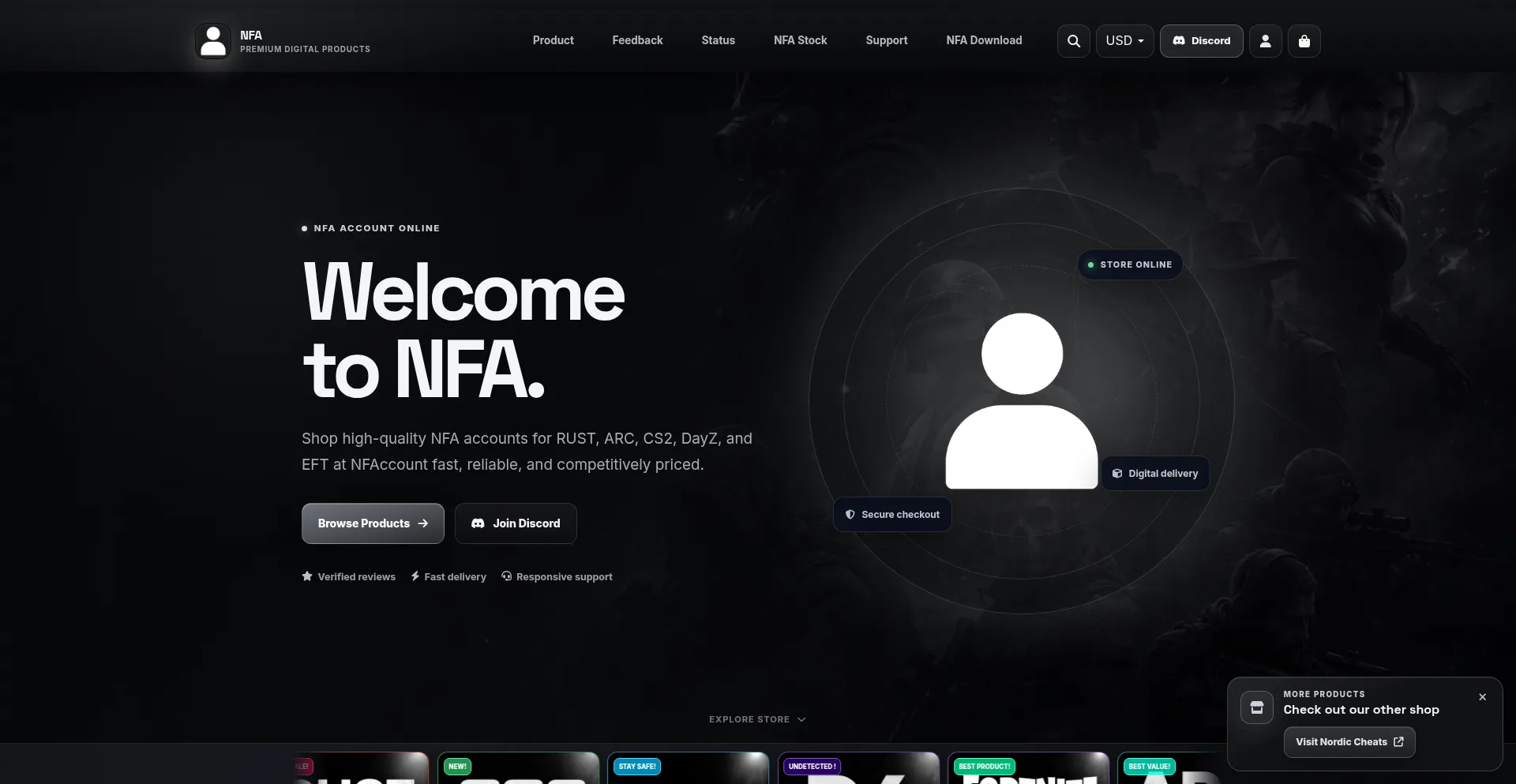Click the 'Check out our other shop' text
Viewport: 1516px width, 784px height.
(x=1361, y=710)
